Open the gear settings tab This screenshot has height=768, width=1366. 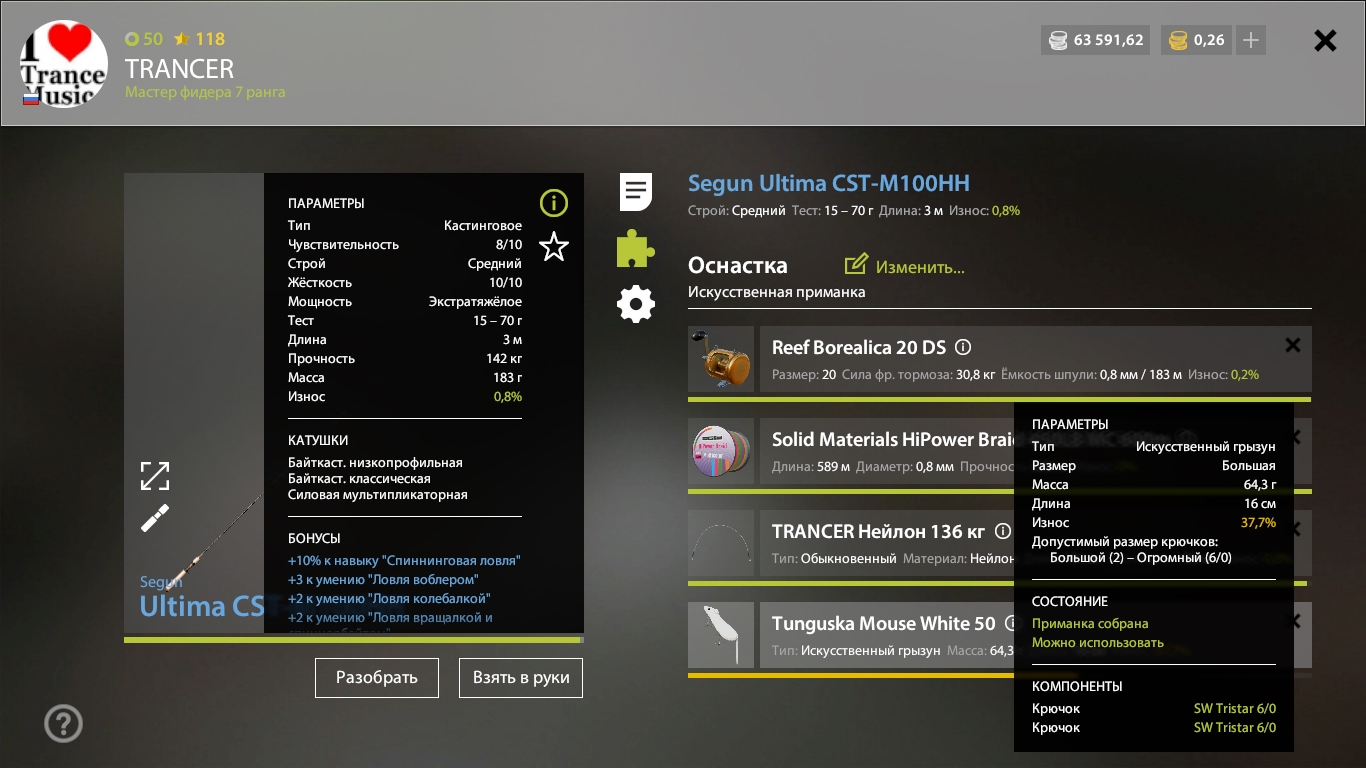pos(636,304)
